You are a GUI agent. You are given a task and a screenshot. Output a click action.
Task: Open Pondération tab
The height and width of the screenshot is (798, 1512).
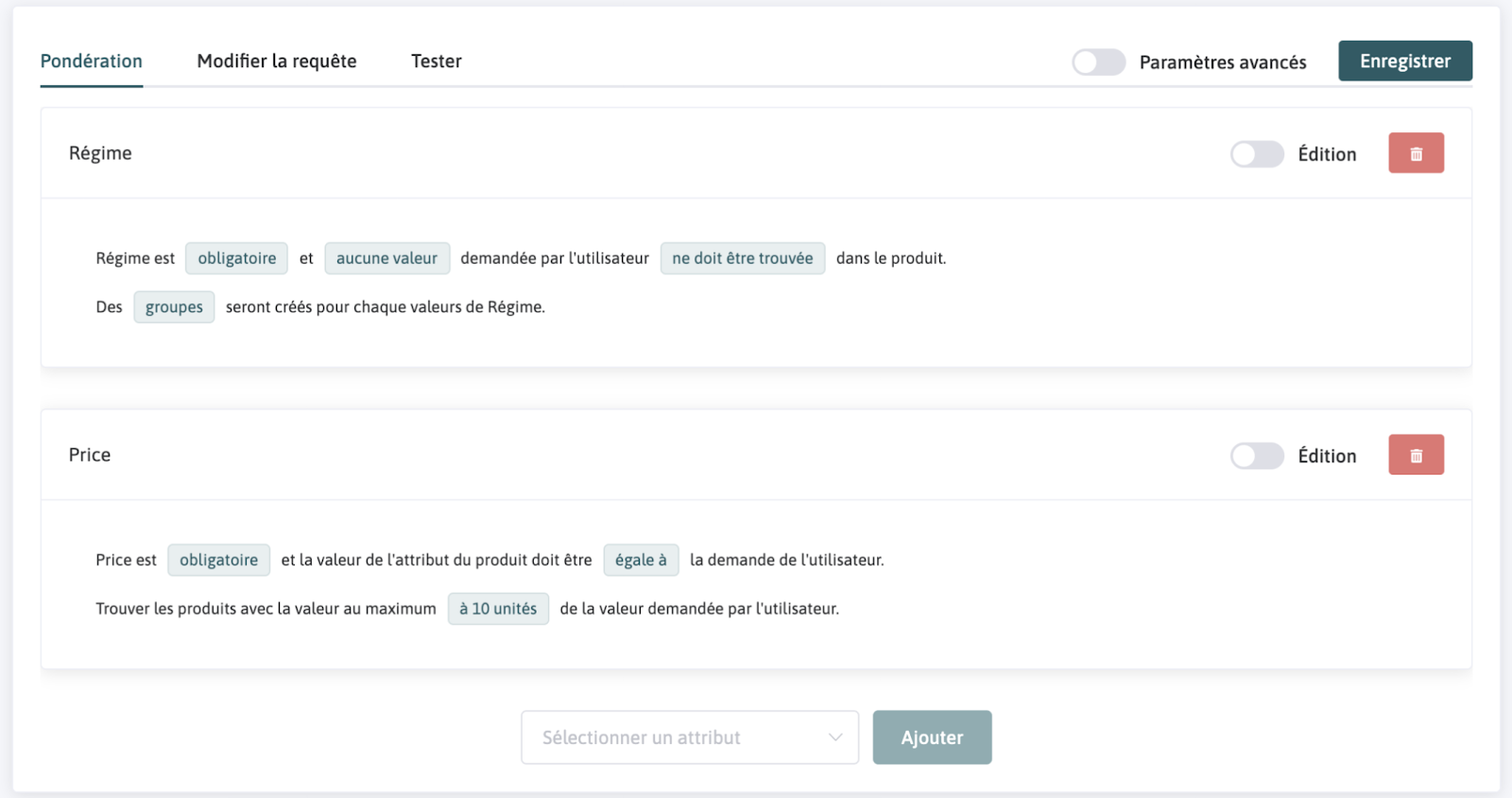(x=92, y=61)
